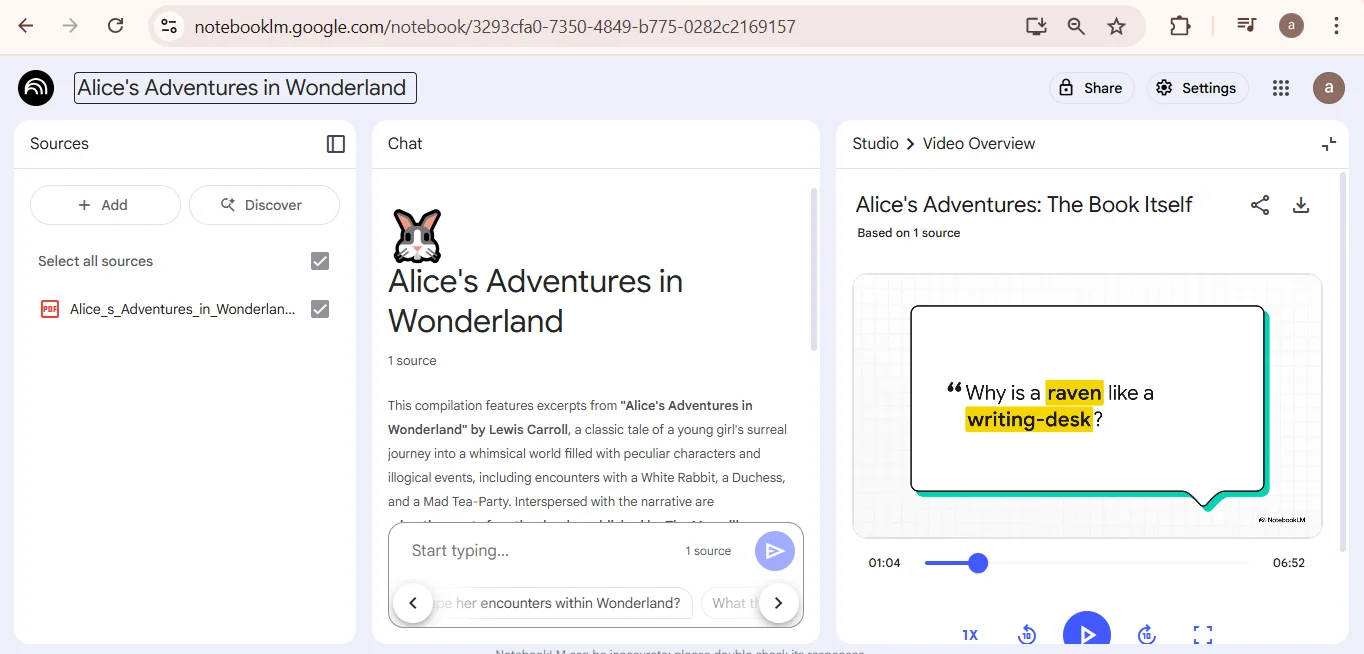Screen dimensions: 1364x654
Task: Click the 01:04 elapsed time label
Action: pyautogui.click(x=884, y=563)
